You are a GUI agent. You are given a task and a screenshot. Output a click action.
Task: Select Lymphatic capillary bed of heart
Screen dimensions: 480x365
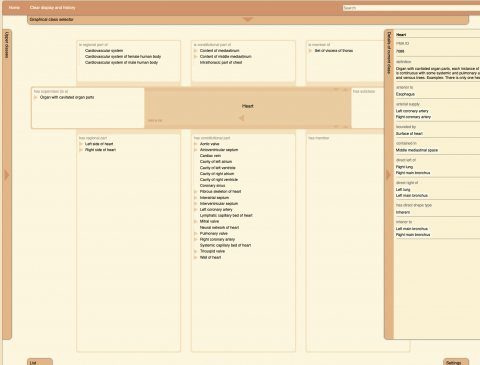[226, 216]
